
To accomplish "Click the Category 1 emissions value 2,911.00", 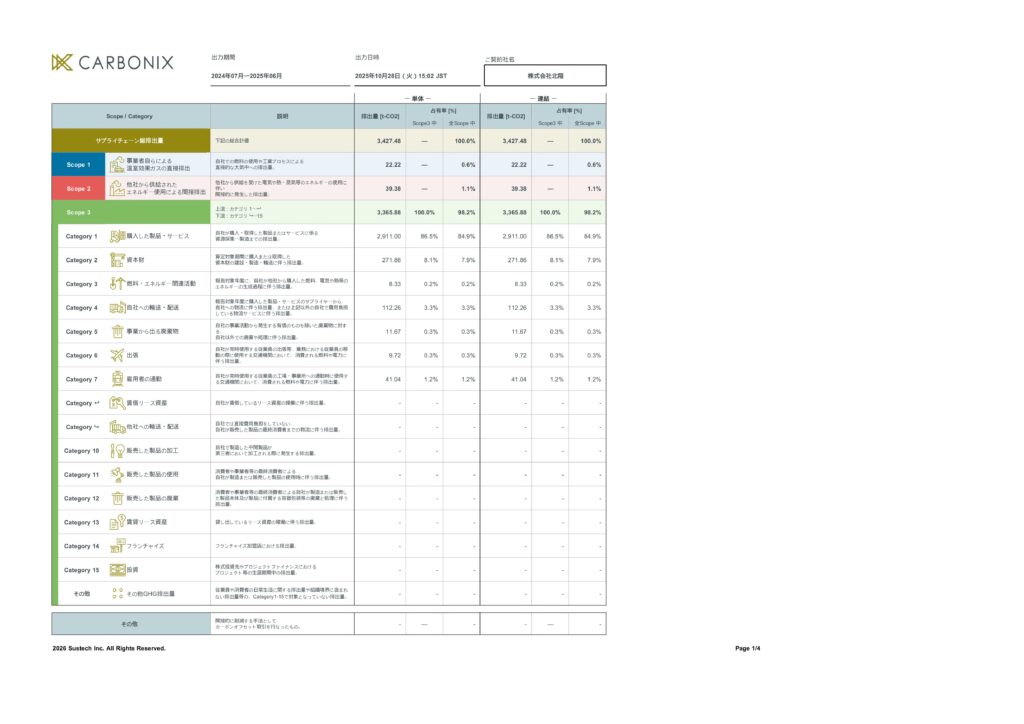I will [388, 236].
